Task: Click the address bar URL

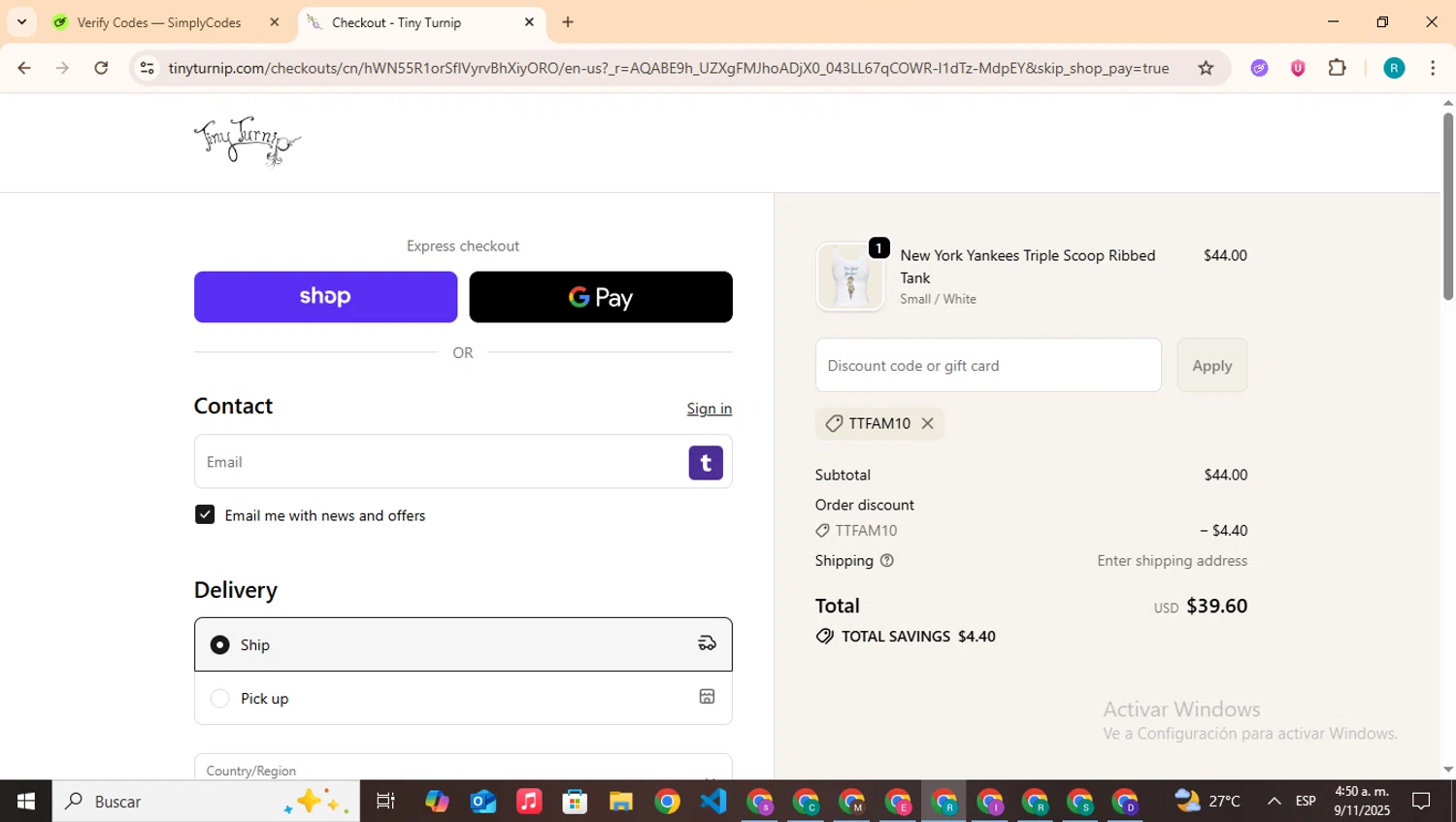Action: pyautogui.click(x=668, y=68)
